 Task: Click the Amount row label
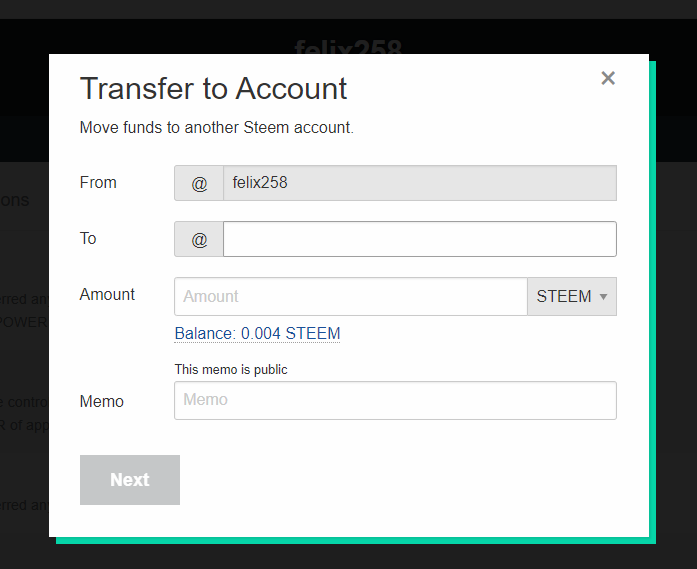(x=107, y=294)
